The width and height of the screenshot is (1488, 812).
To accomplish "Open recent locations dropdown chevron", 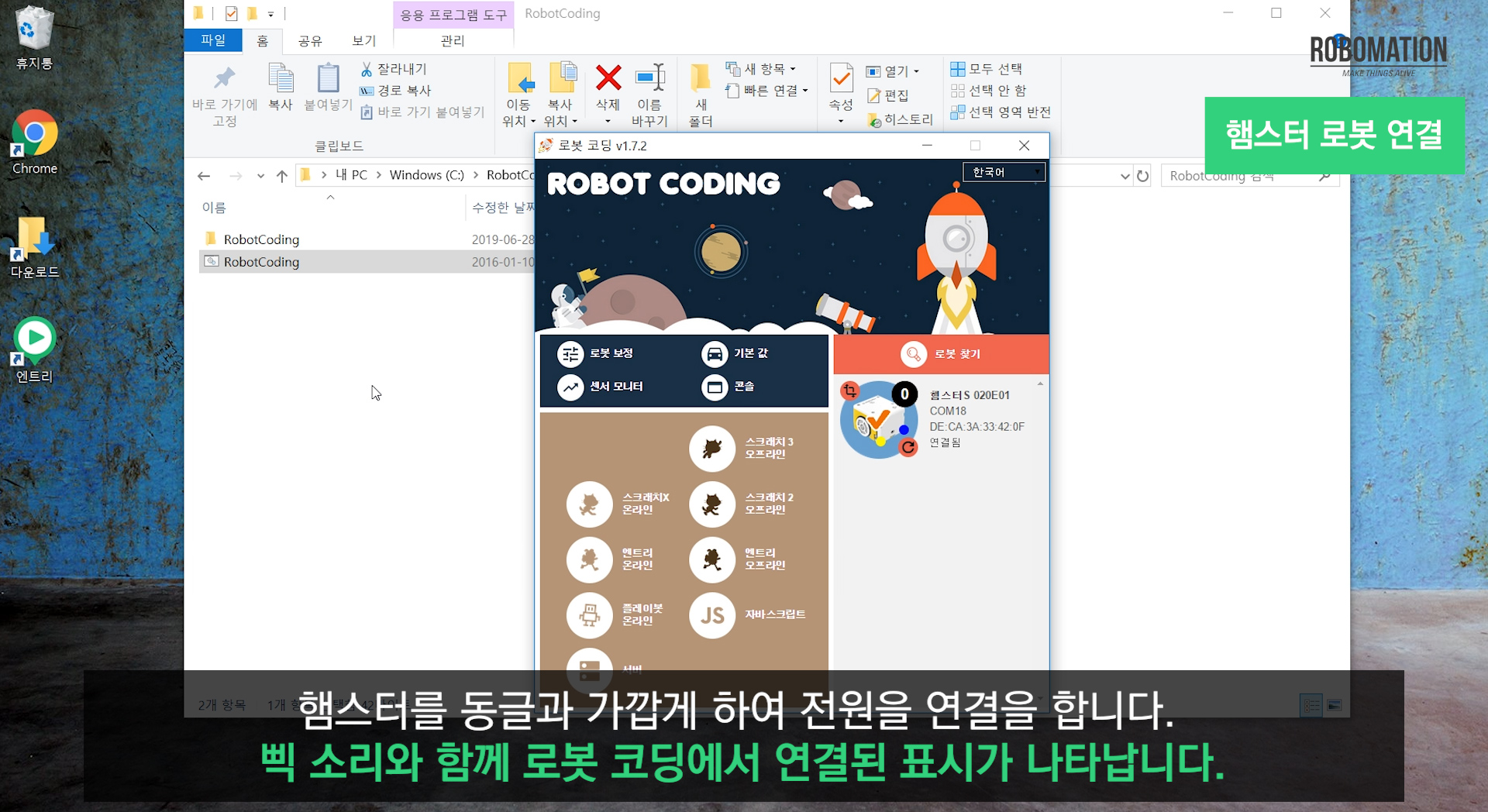I will [x=260, y=176].
